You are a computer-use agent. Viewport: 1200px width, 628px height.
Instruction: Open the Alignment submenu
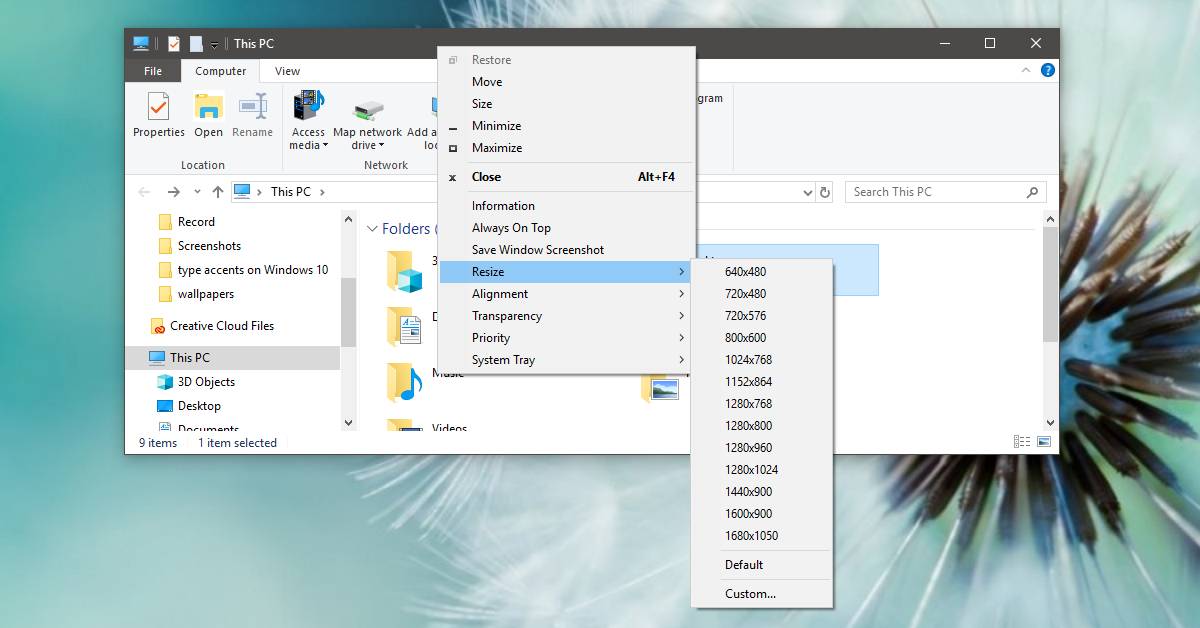pyautogui.click(x=500, y=293)
